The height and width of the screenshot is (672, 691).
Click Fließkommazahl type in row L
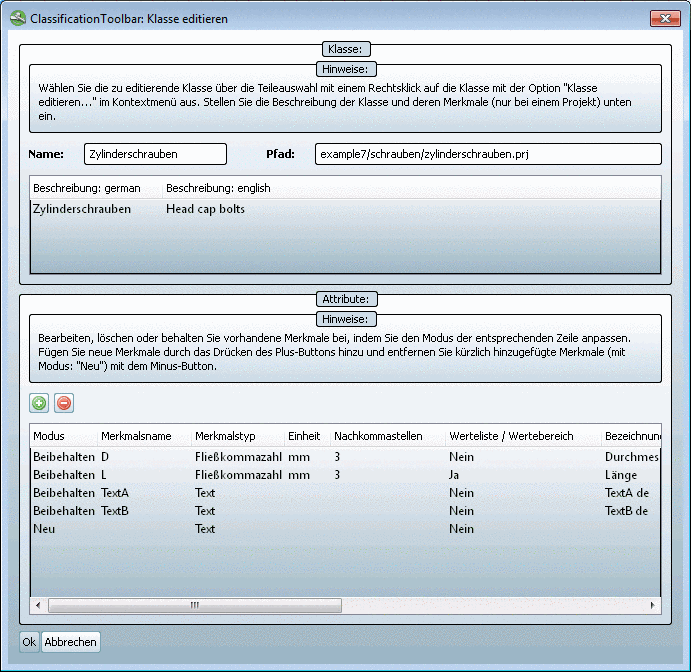(x=238, y=475)
